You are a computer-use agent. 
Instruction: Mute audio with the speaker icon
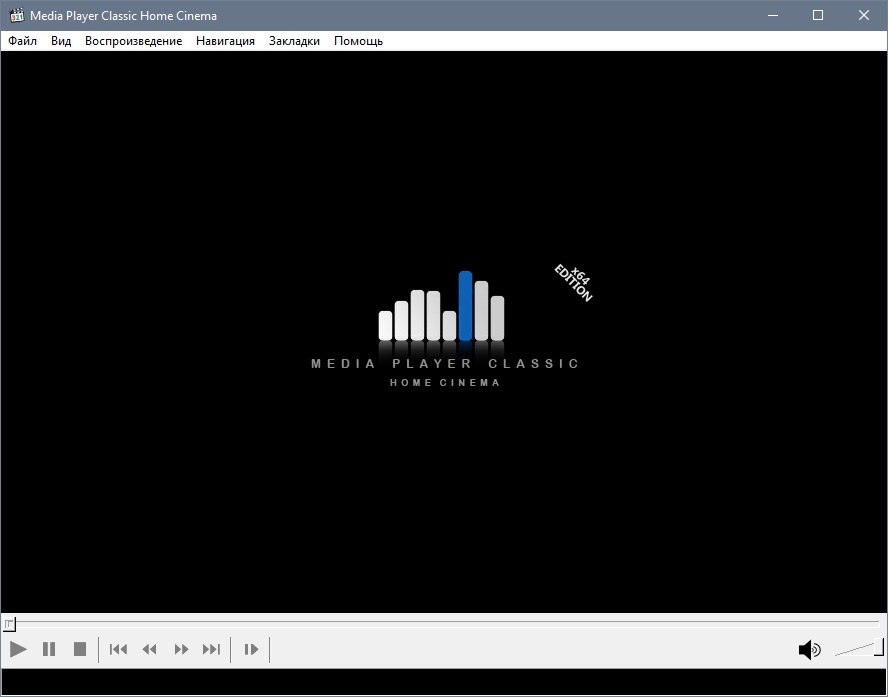809,650
